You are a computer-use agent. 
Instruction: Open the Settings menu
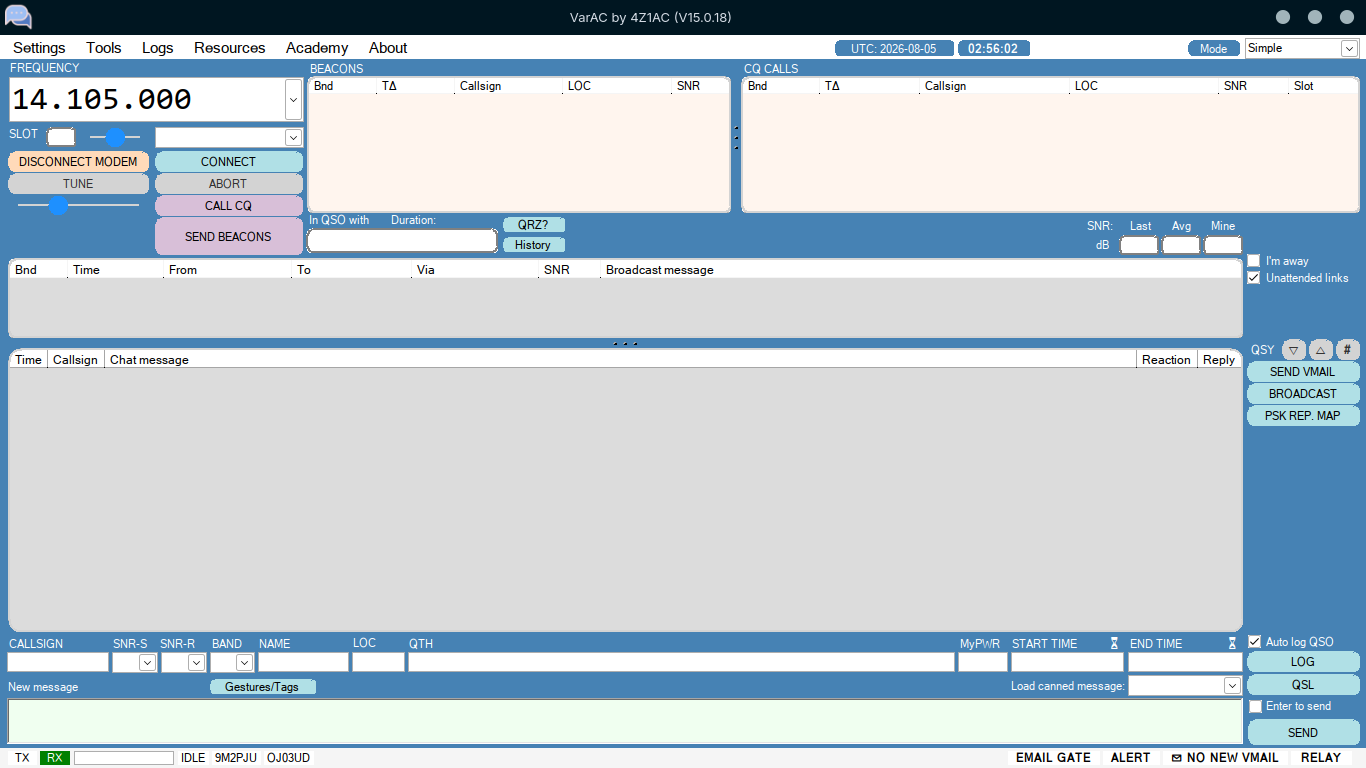(x=39, y=48)
